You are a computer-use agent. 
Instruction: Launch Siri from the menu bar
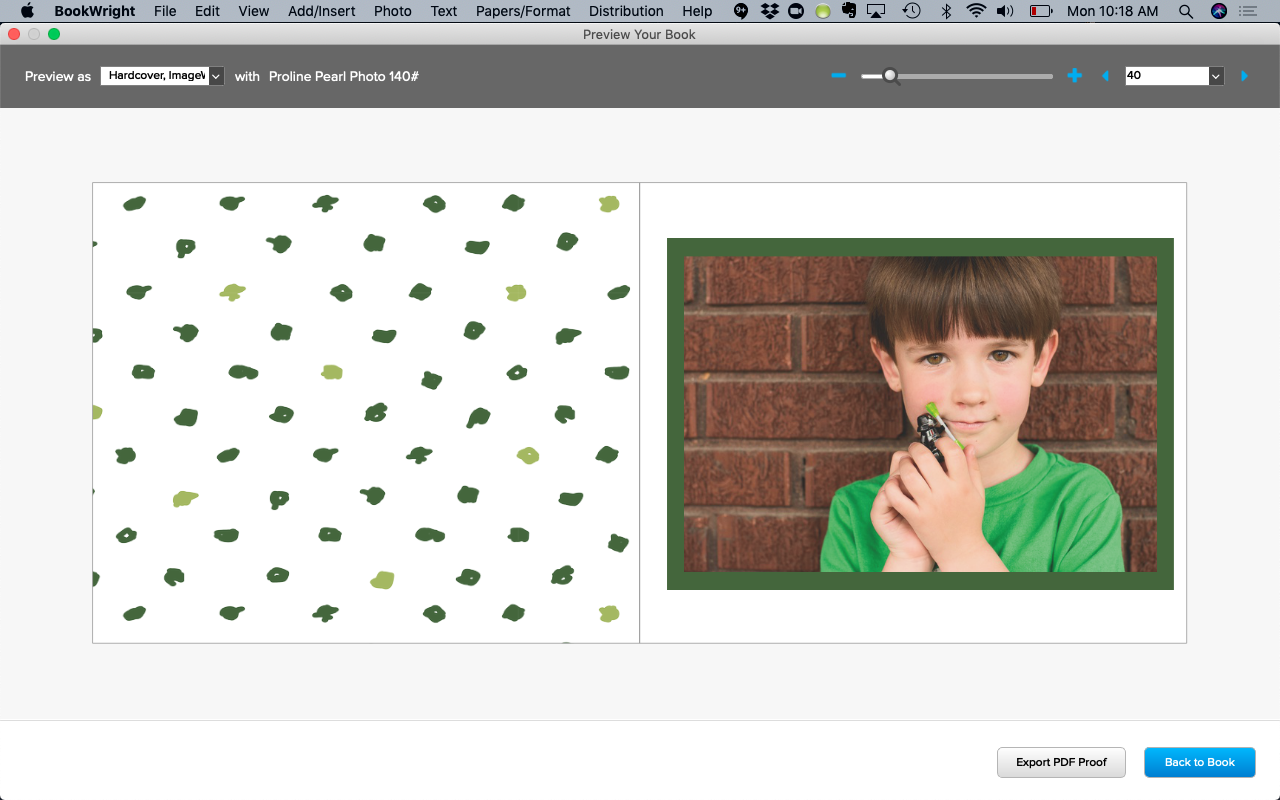(1218, 11)
